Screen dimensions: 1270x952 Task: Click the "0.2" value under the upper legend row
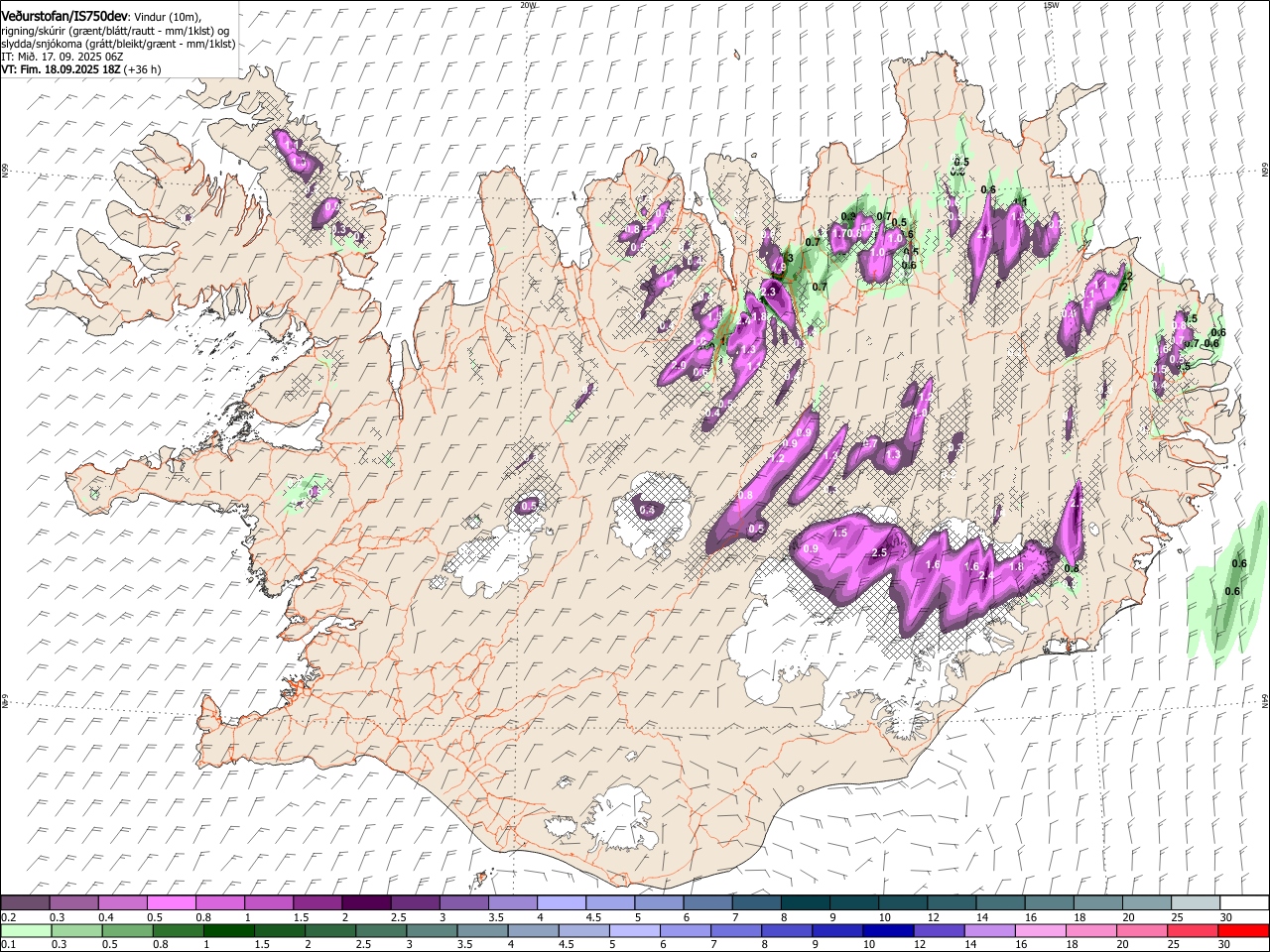[8, 917]
